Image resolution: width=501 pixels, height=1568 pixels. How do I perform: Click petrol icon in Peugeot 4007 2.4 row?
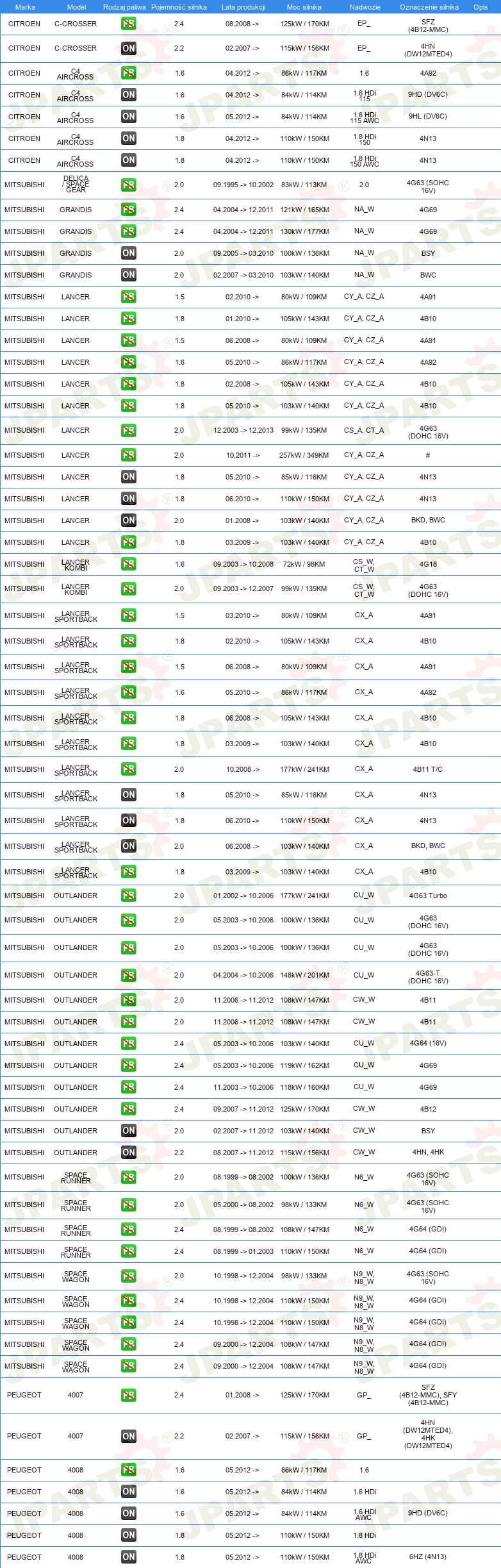(129, 1395)
